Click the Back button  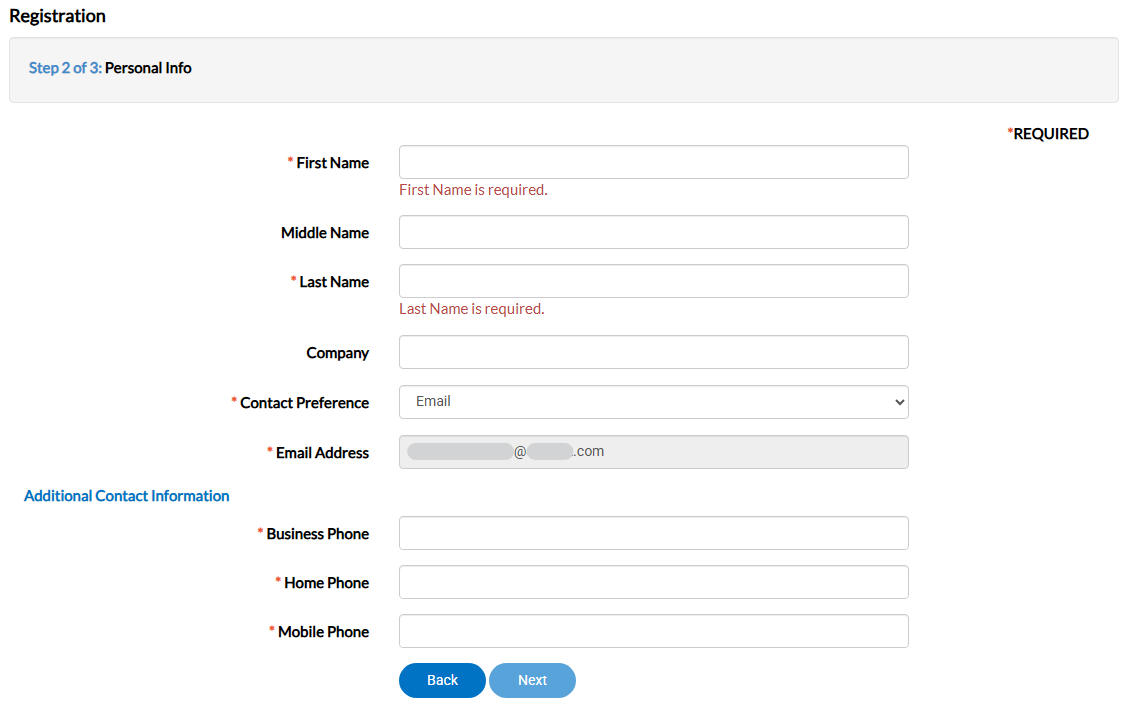(442, 680)
